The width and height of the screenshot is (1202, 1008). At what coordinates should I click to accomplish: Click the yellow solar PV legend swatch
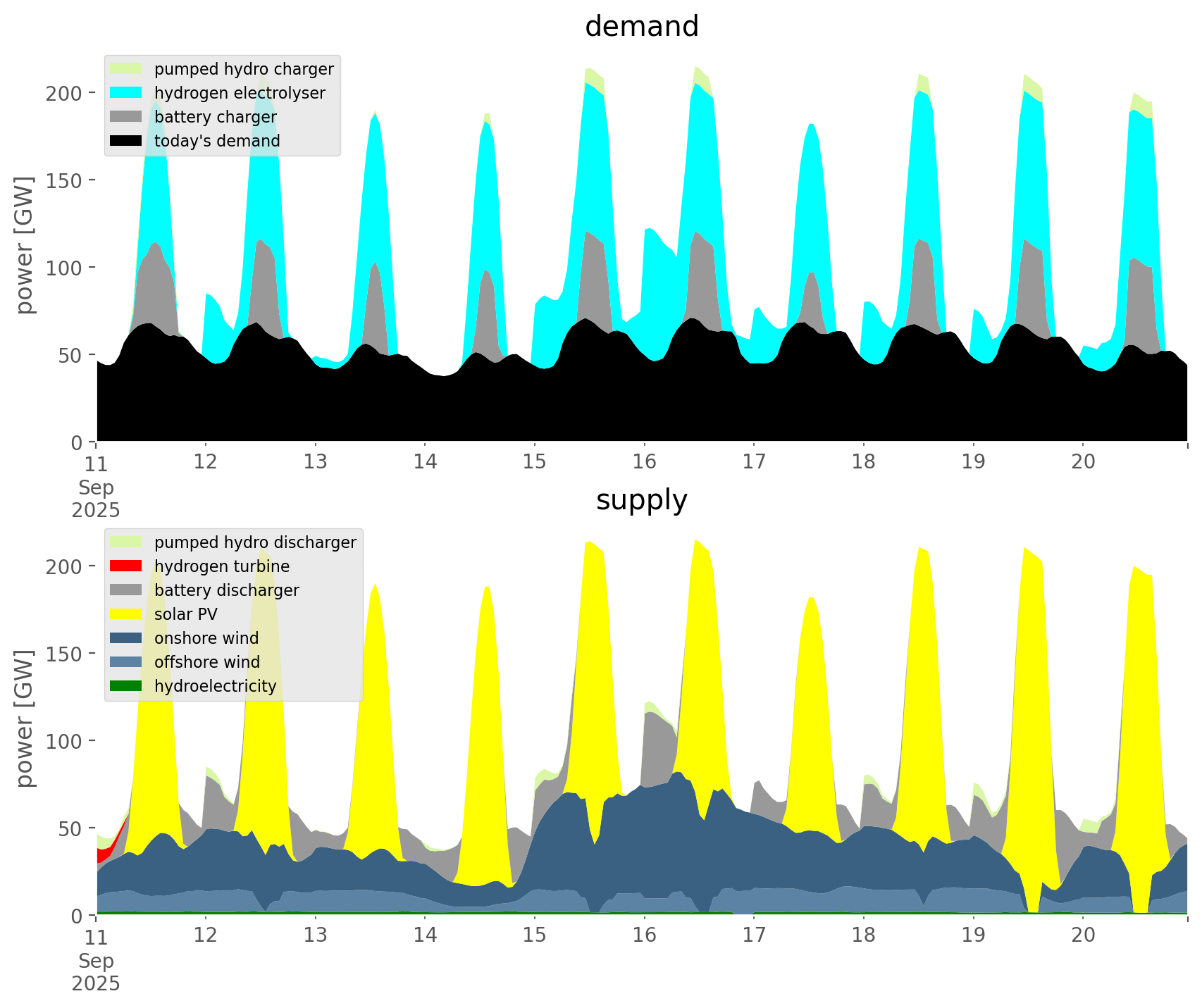(126, 614)
